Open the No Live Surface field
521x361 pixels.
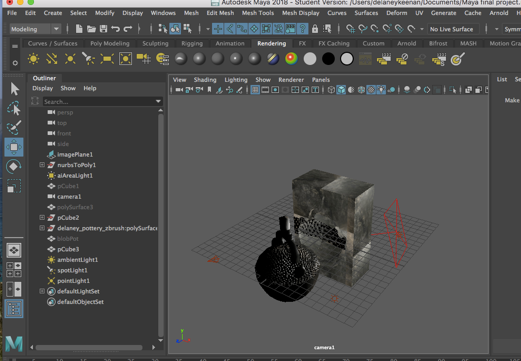click(x=453, y=29)
